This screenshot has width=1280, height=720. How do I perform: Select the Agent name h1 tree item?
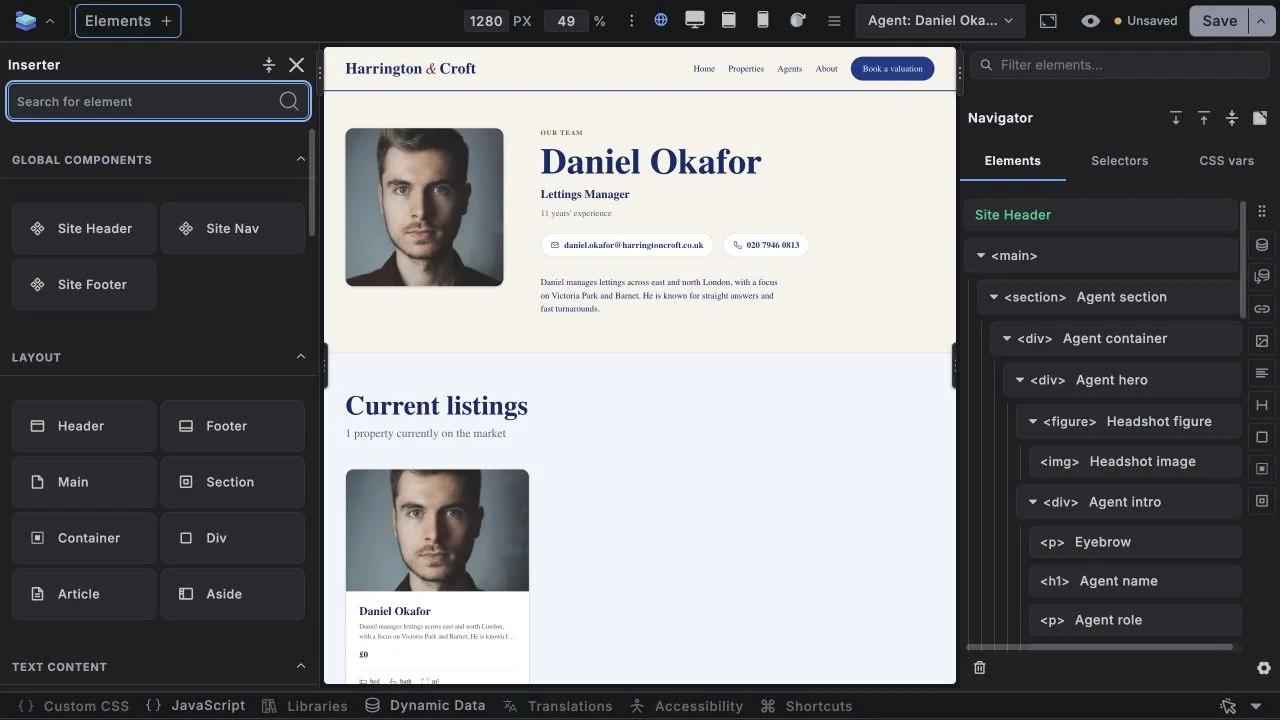(x=1135, y=581)
